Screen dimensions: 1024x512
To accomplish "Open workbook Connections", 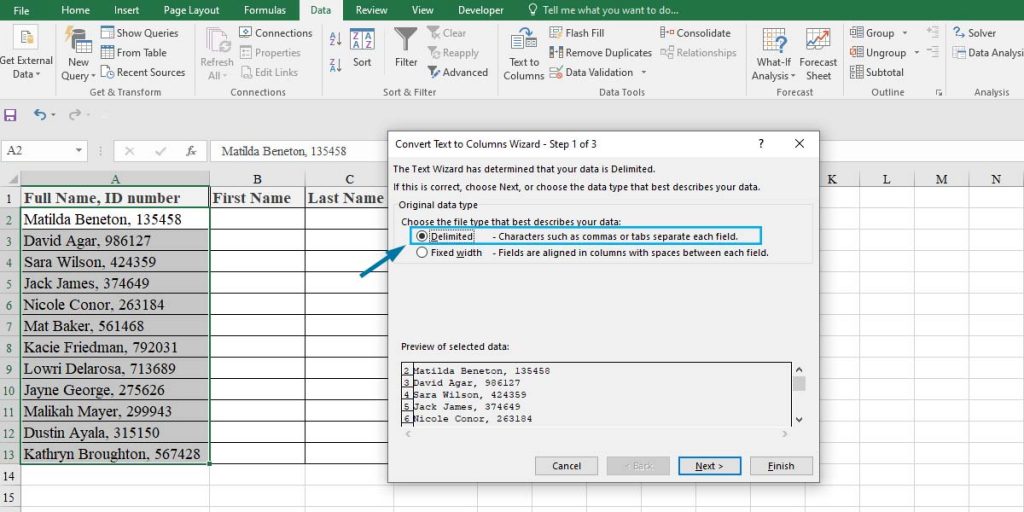I will 276,33.
